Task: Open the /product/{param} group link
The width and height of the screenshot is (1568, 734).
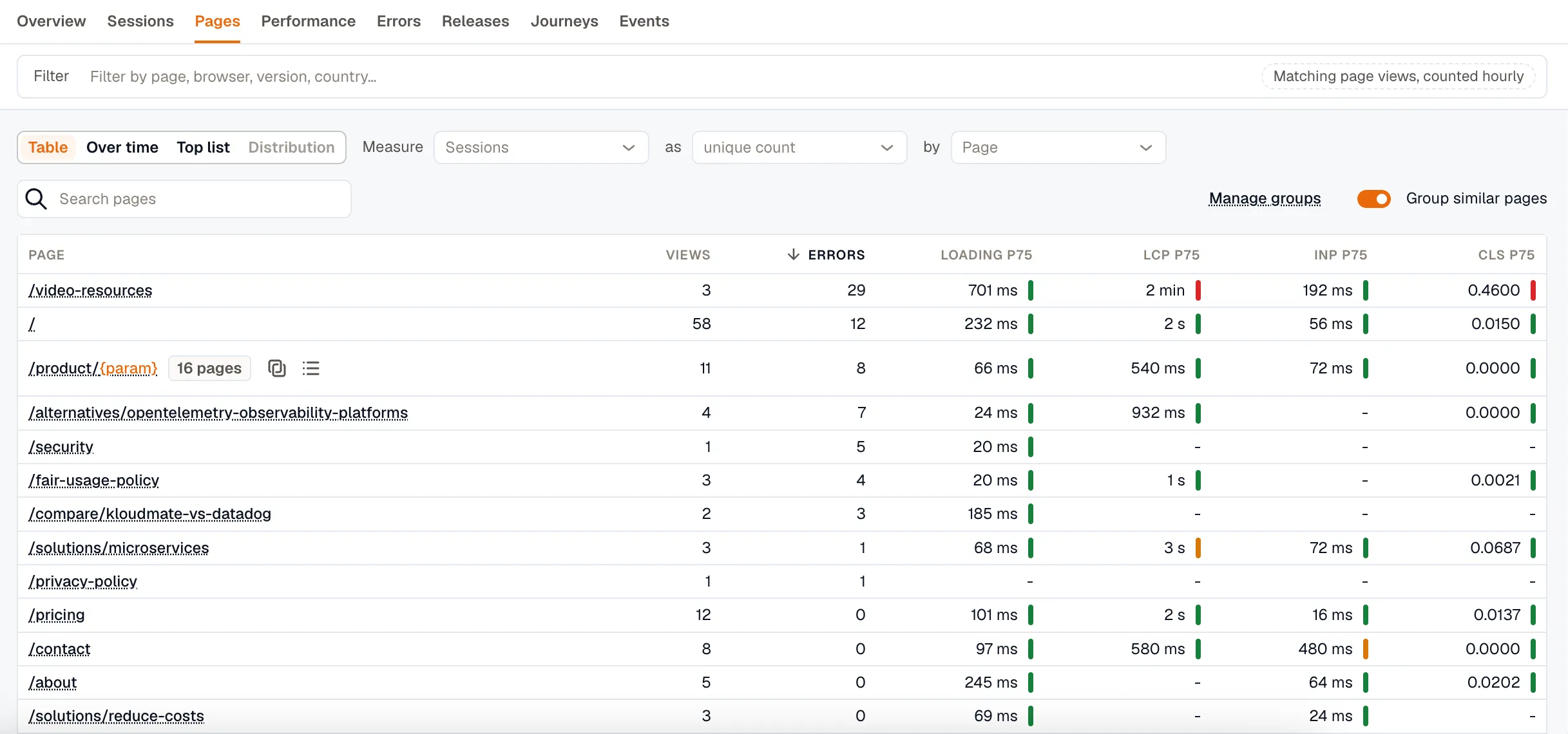Action: pos(93,368)
